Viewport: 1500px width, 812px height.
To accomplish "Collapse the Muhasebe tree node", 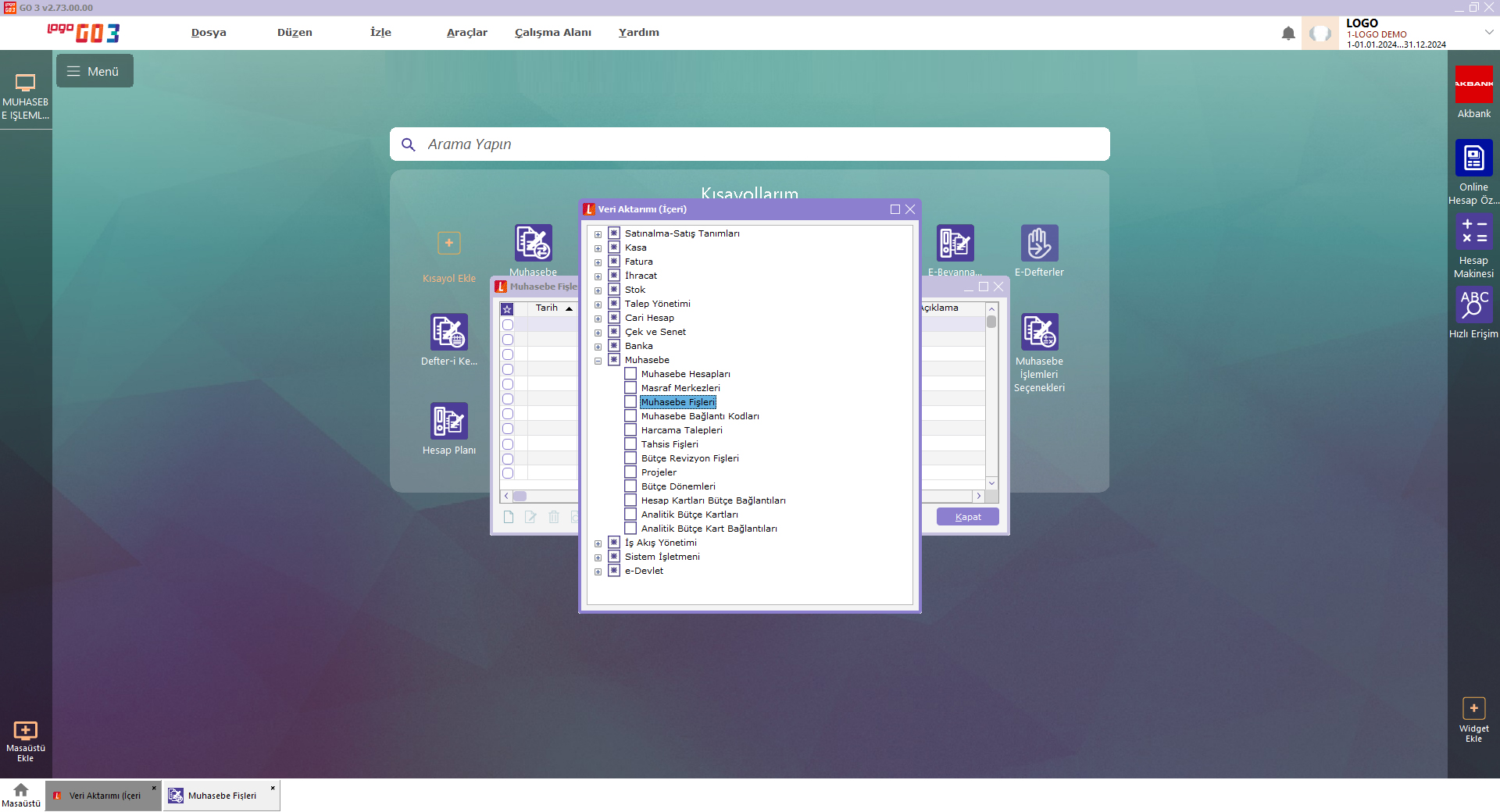I will pyautogui.click(x=598, y=361).
